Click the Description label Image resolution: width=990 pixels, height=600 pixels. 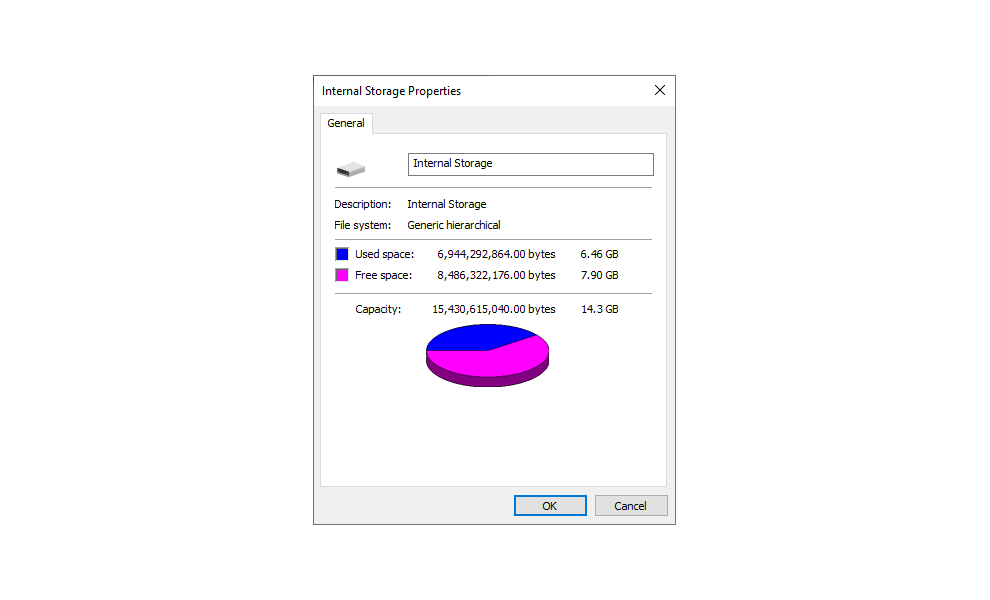[x=362, y=204]
